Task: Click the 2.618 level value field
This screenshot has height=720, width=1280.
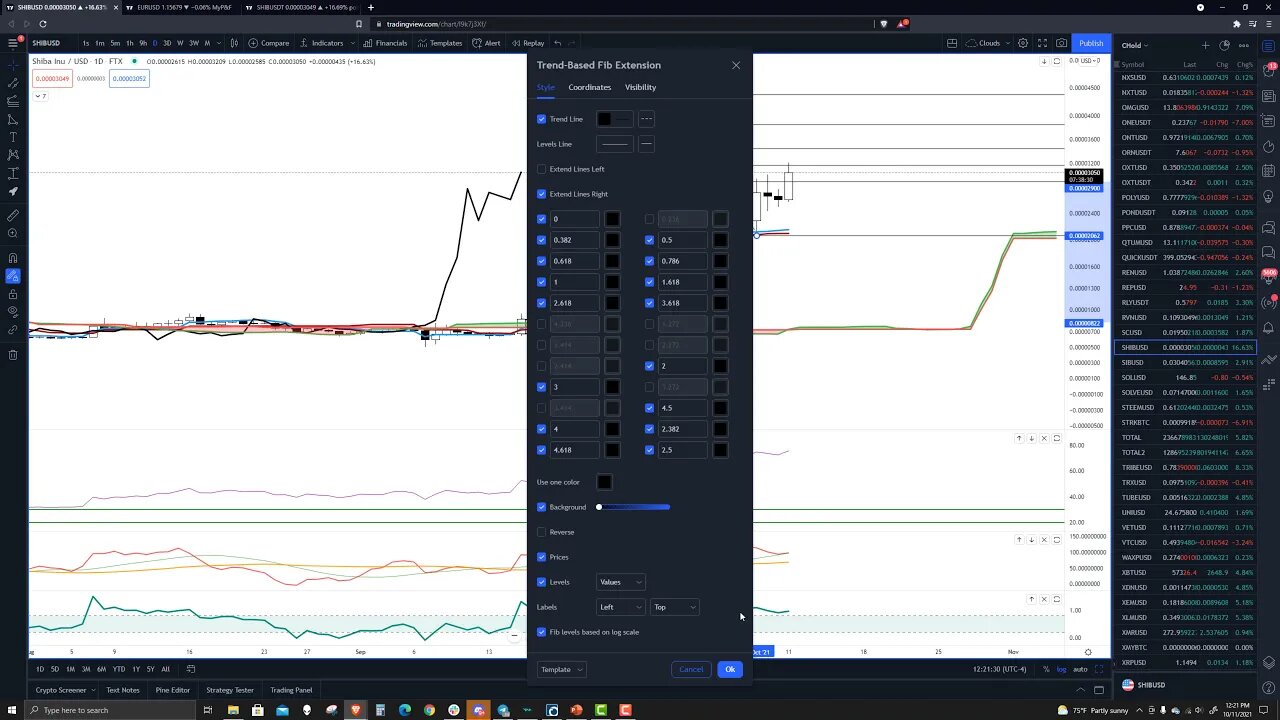Action: (x=574, y=303)
